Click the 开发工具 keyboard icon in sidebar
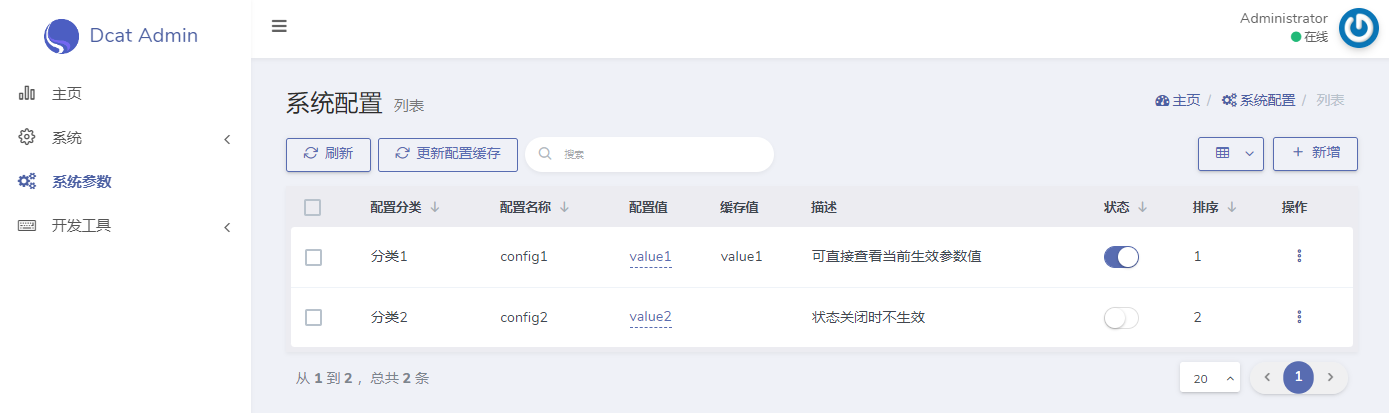The image size is (1389, 413). click(28, 225)
